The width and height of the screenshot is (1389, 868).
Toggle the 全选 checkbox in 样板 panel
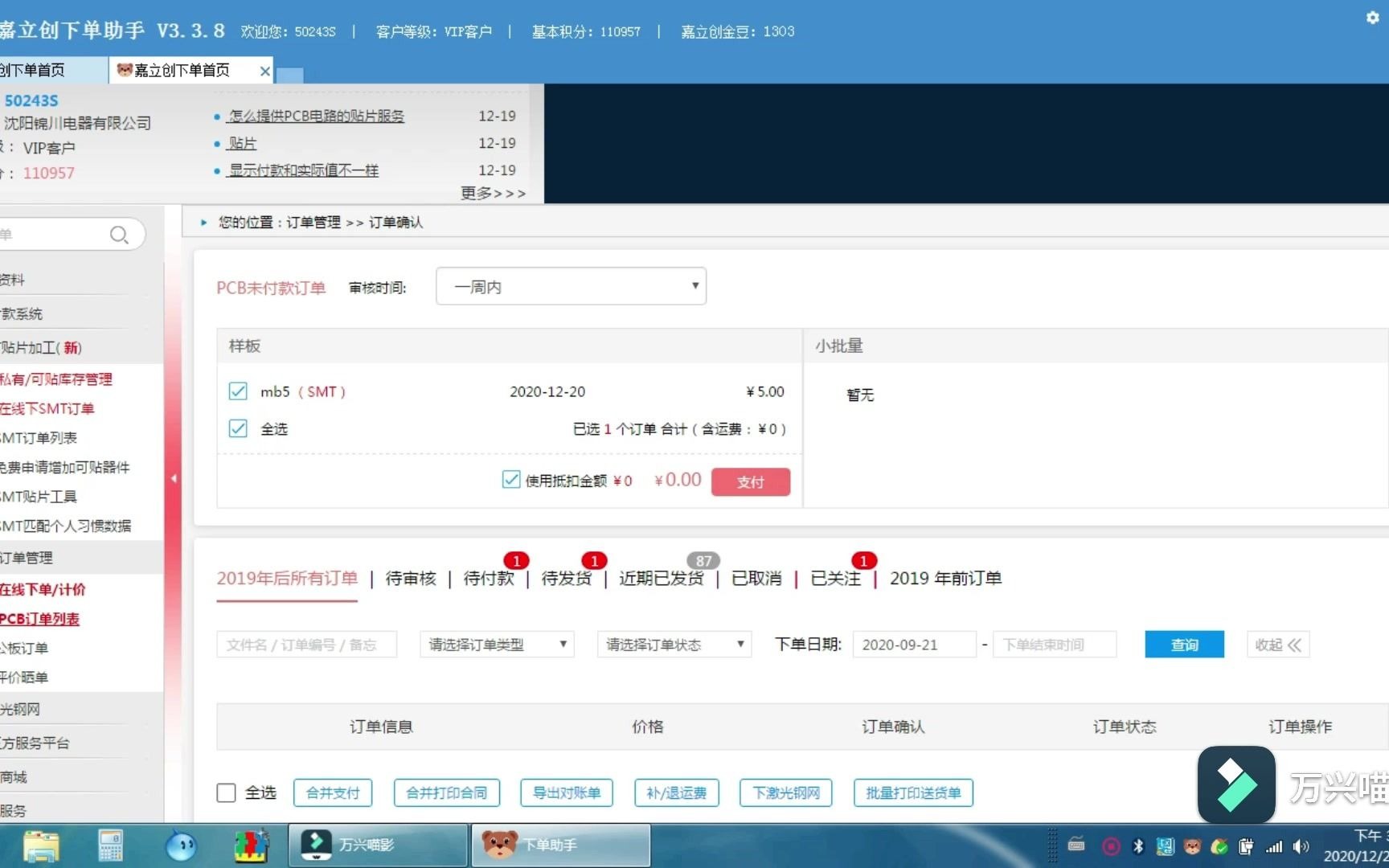coord(238,428)
